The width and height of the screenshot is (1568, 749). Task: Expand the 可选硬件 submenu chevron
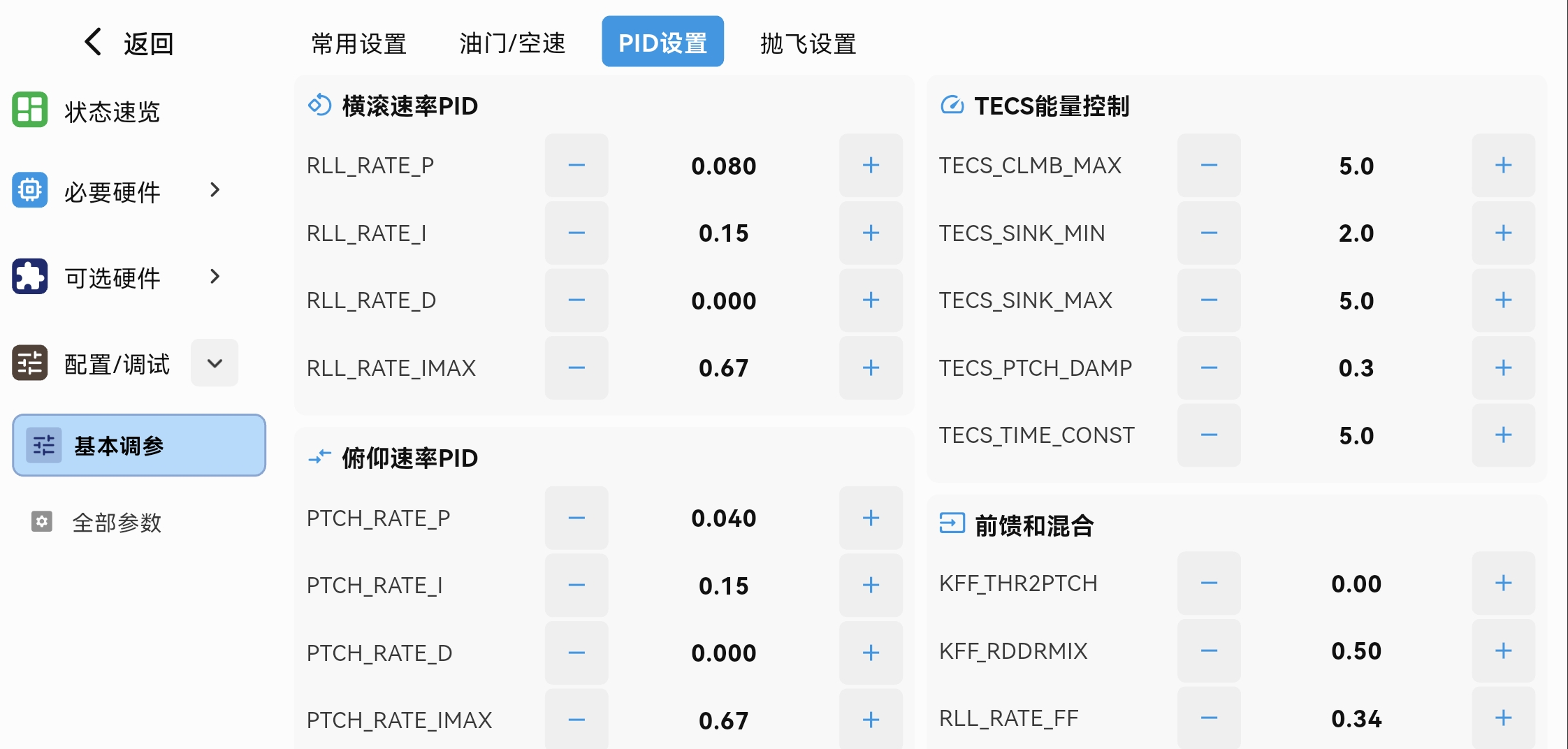(215, 277)
